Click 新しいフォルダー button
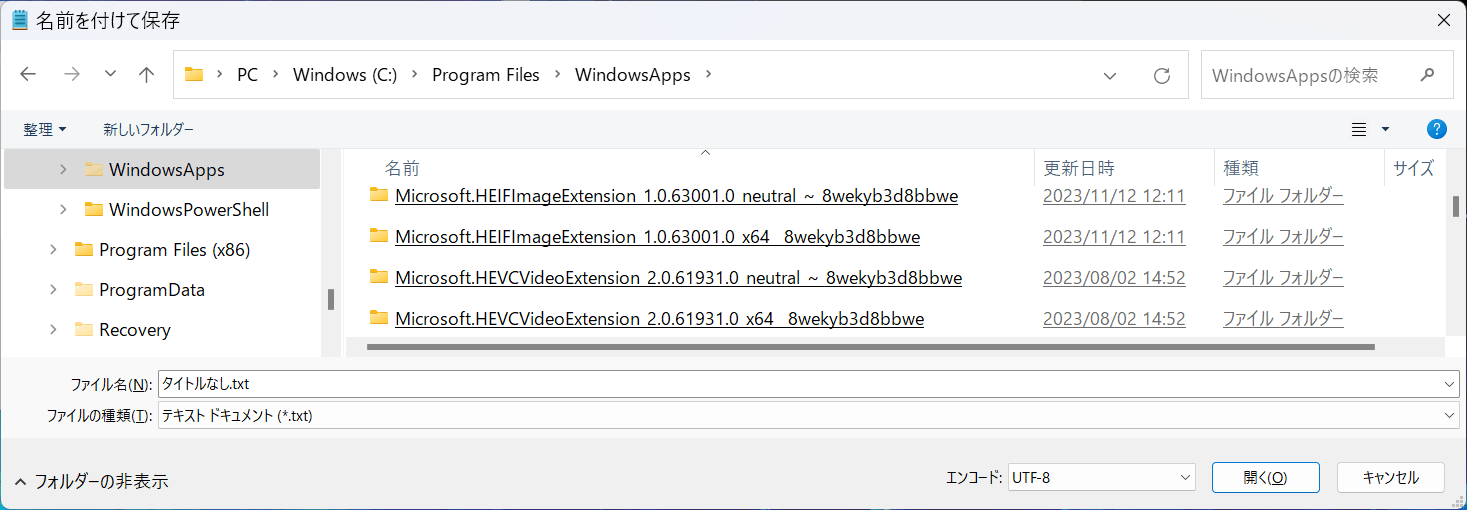This screenshot has width=1467, height=510. click(x=149, y=130)
